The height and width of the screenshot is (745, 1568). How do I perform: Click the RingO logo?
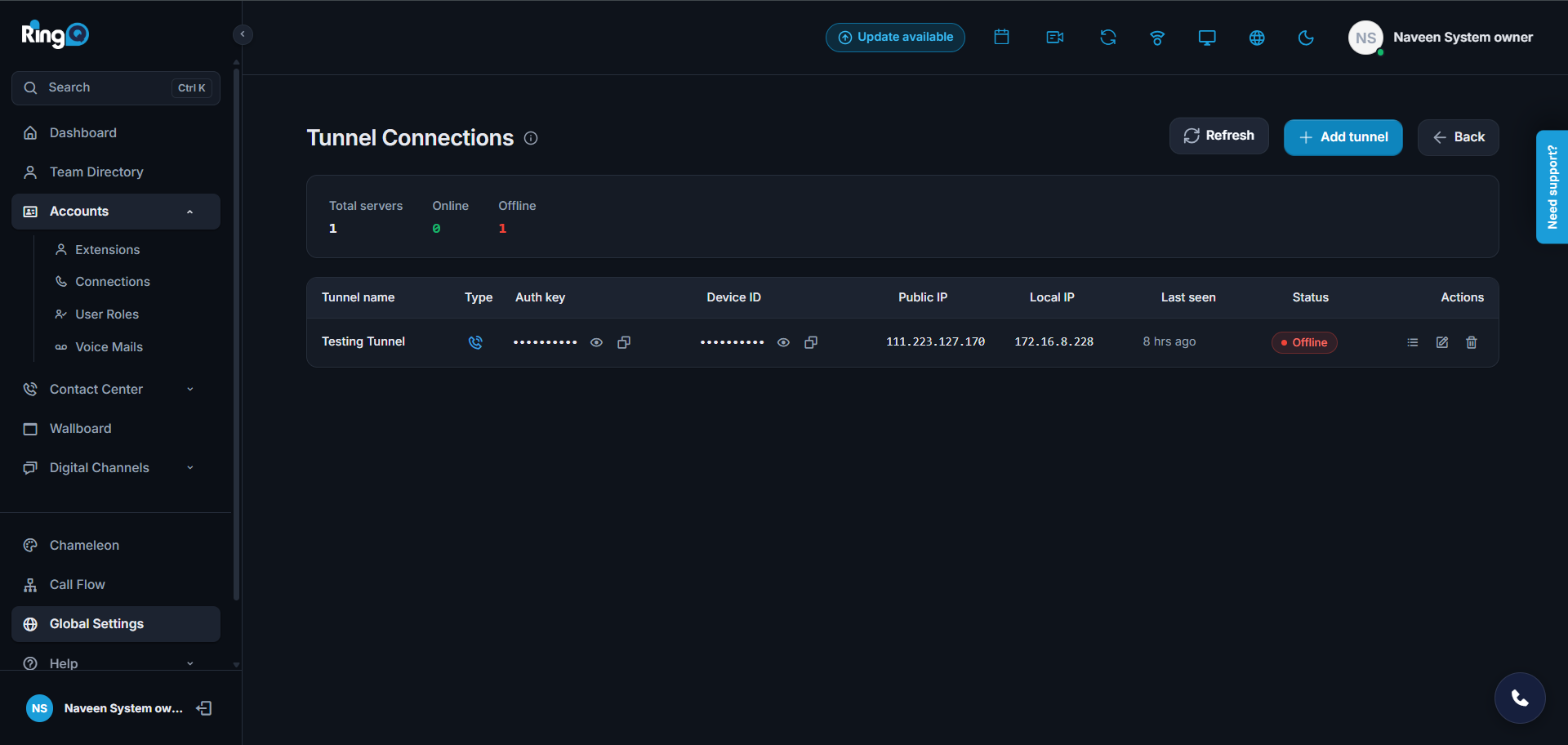[55, 34]
